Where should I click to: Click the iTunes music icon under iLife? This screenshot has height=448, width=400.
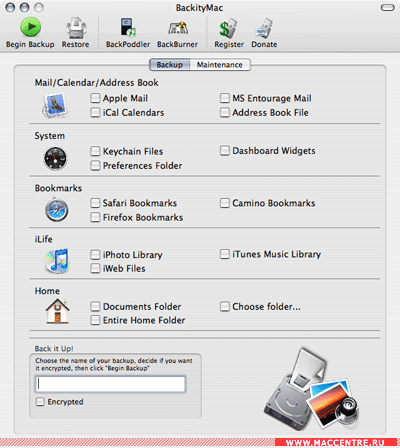(57, 261)
